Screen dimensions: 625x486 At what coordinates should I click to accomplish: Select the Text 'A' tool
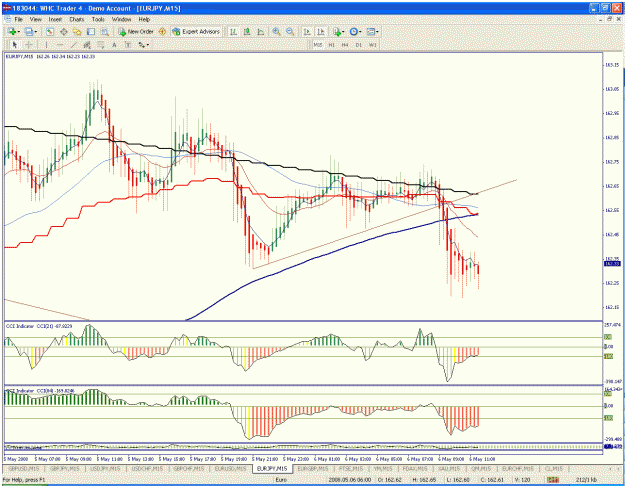114,45
